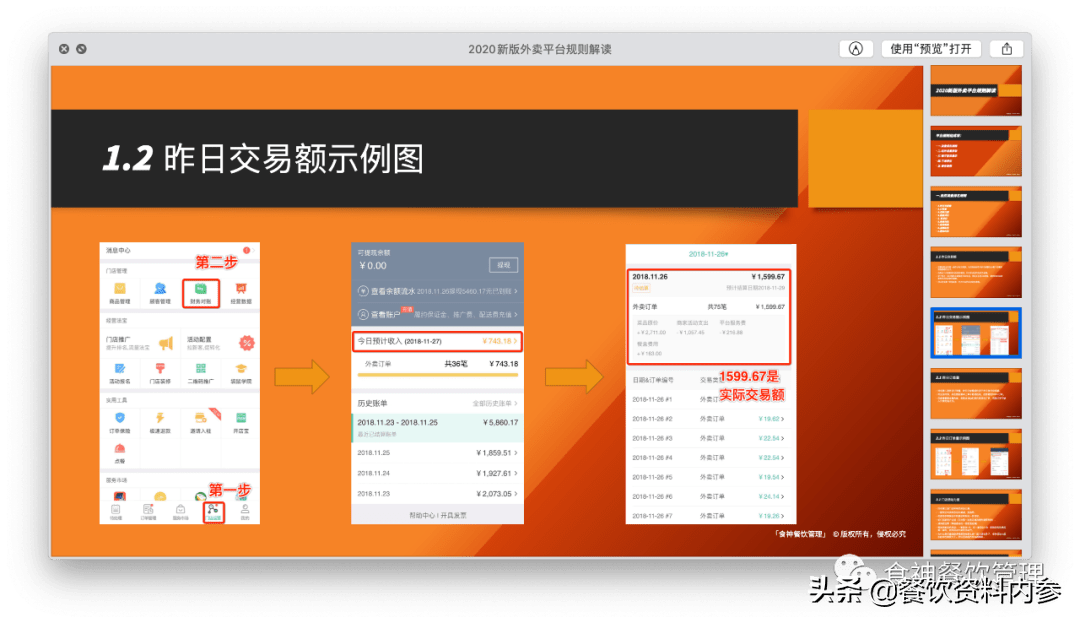
Task: Click the '活动配置' percent badge icon
Action: [246, 342]
